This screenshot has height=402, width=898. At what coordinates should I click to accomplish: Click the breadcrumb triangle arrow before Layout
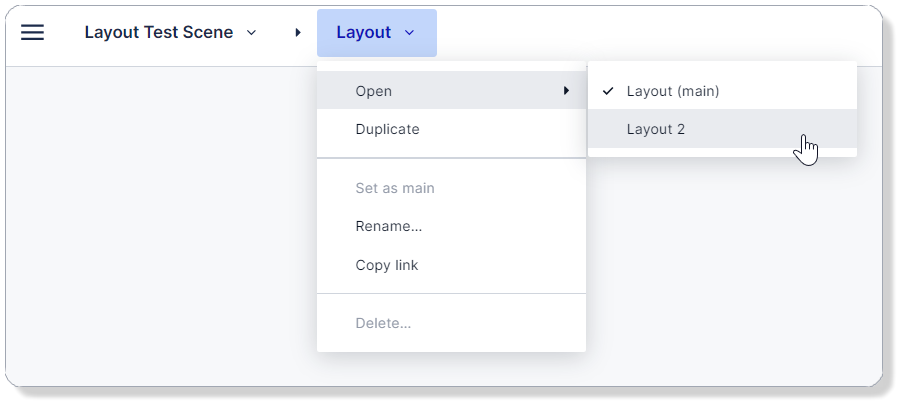point(298,33)
